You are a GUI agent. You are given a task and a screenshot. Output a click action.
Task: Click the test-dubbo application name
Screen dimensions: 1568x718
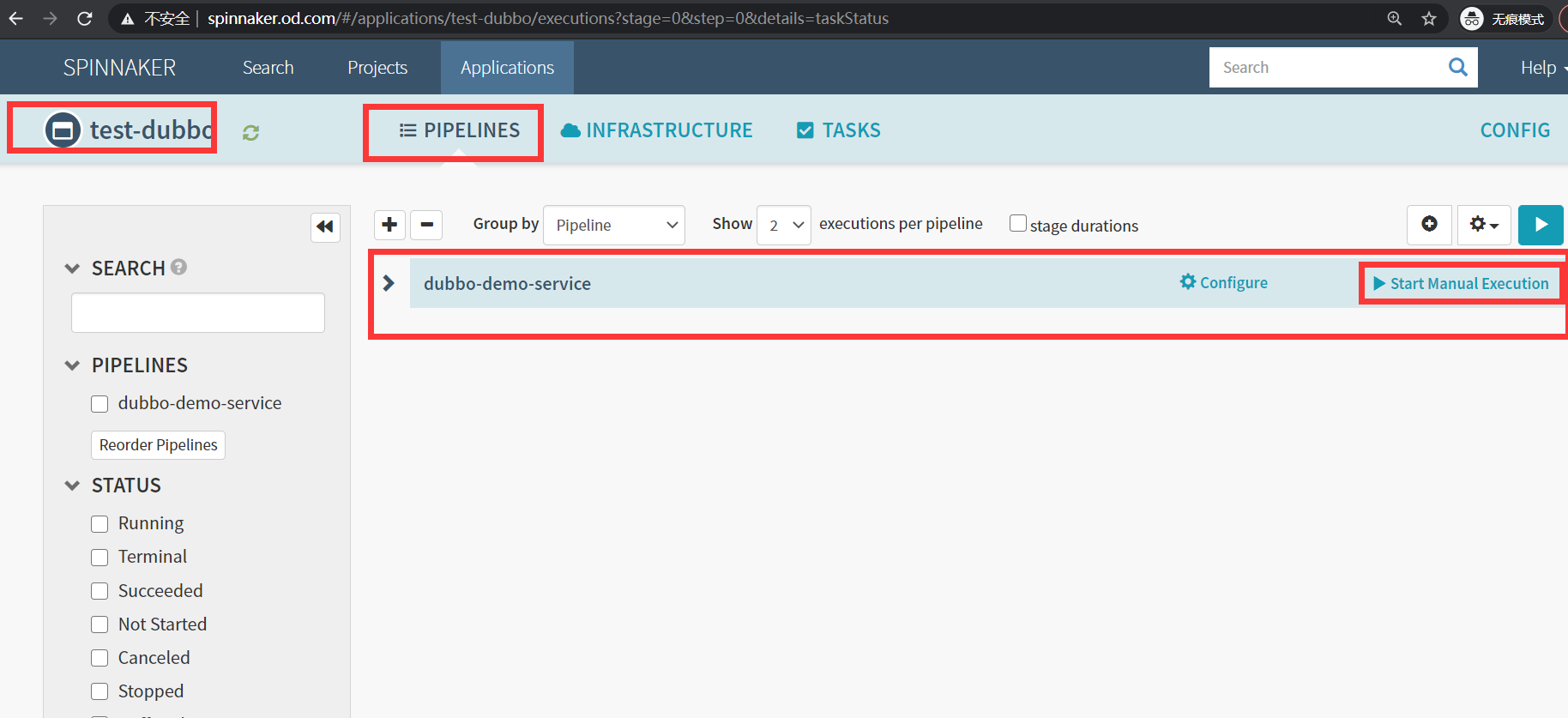coord(151,130)
